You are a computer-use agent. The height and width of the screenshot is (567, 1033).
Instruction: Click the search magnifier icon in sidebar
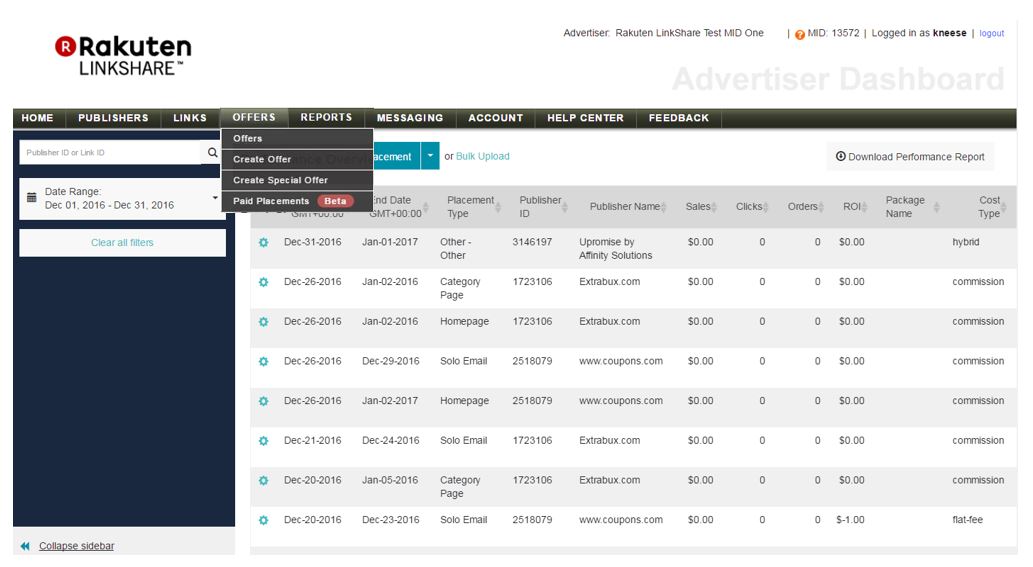[x=212, y=153]
